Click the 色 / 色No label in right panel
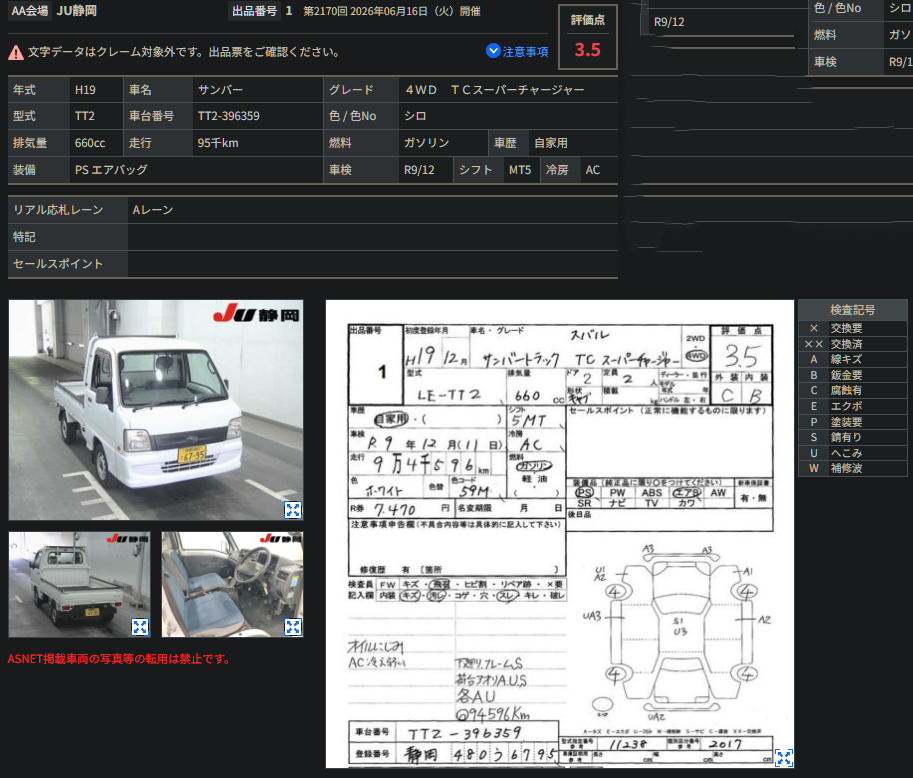 tap(837, 8)
